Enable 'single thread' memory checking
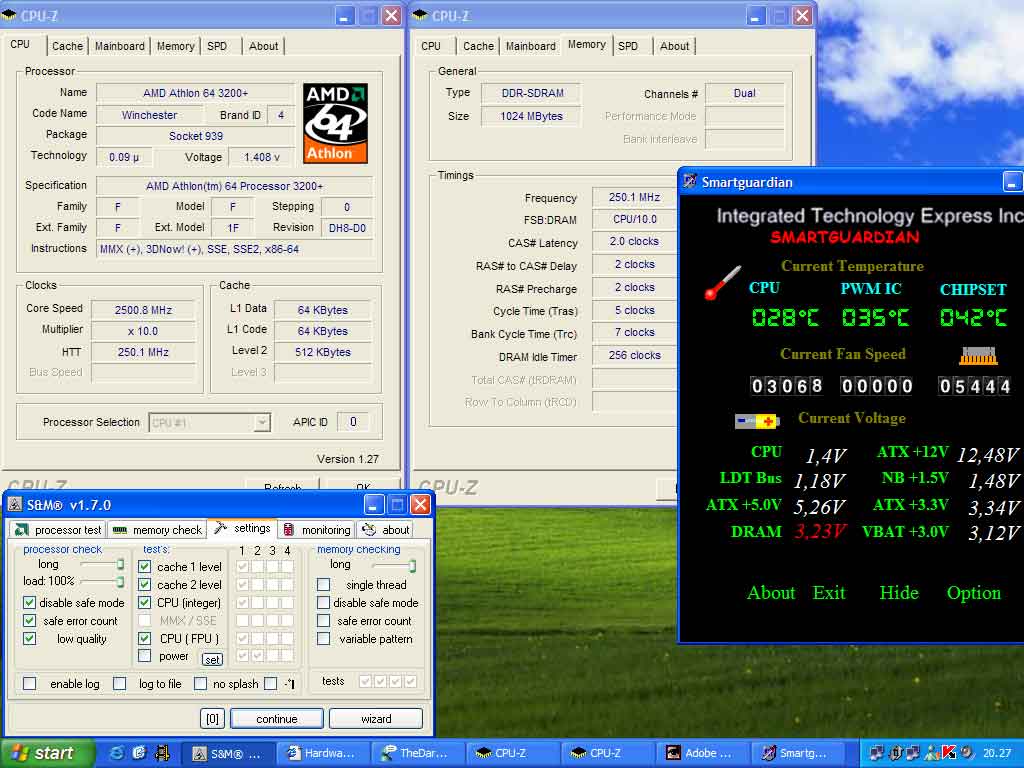Viewport: 1024px width, 768px height. coord(323,584)
